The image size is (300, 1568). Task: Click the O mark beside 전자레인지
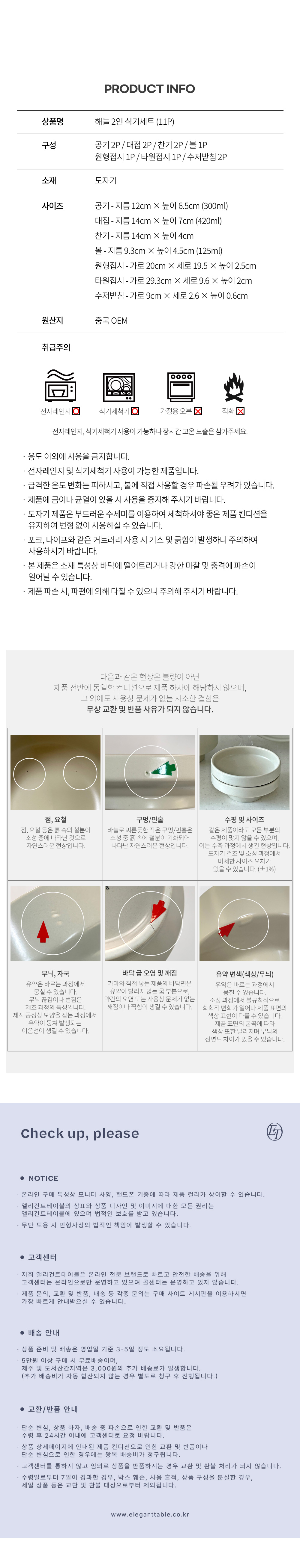pos(76,411)
